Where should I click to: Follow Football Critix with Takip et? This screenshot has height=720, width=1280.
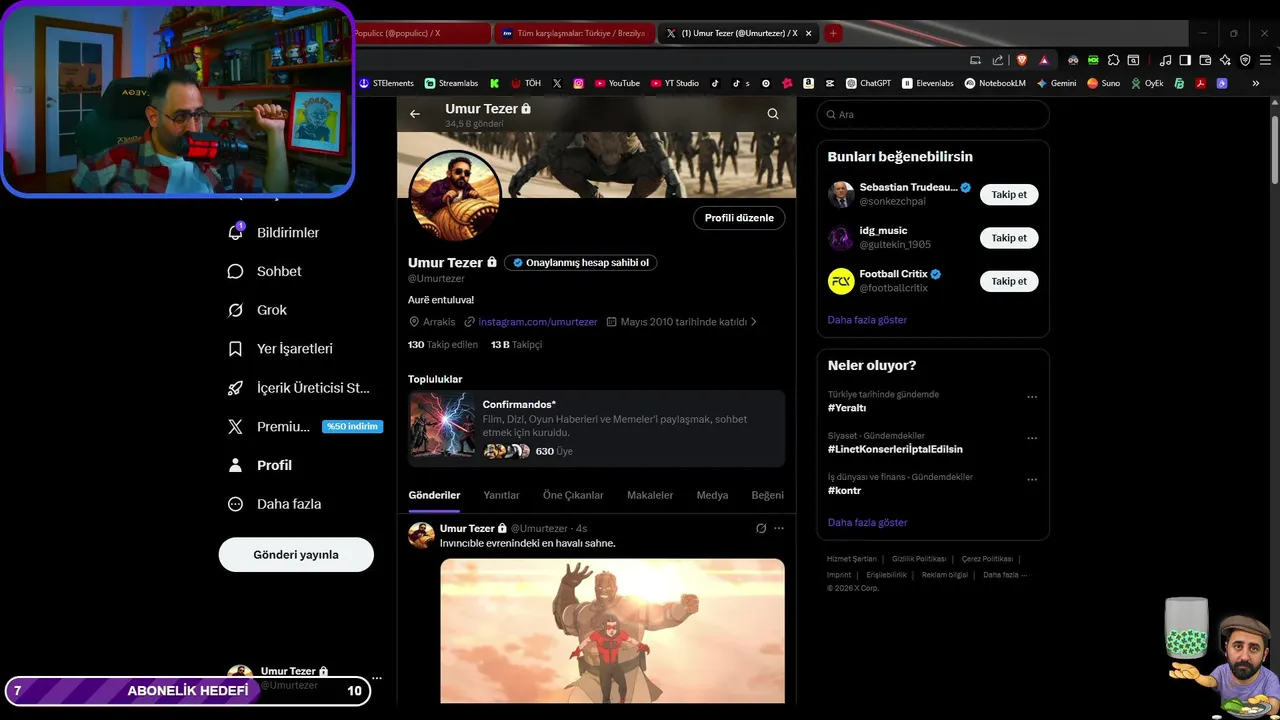click(1009, 281)
